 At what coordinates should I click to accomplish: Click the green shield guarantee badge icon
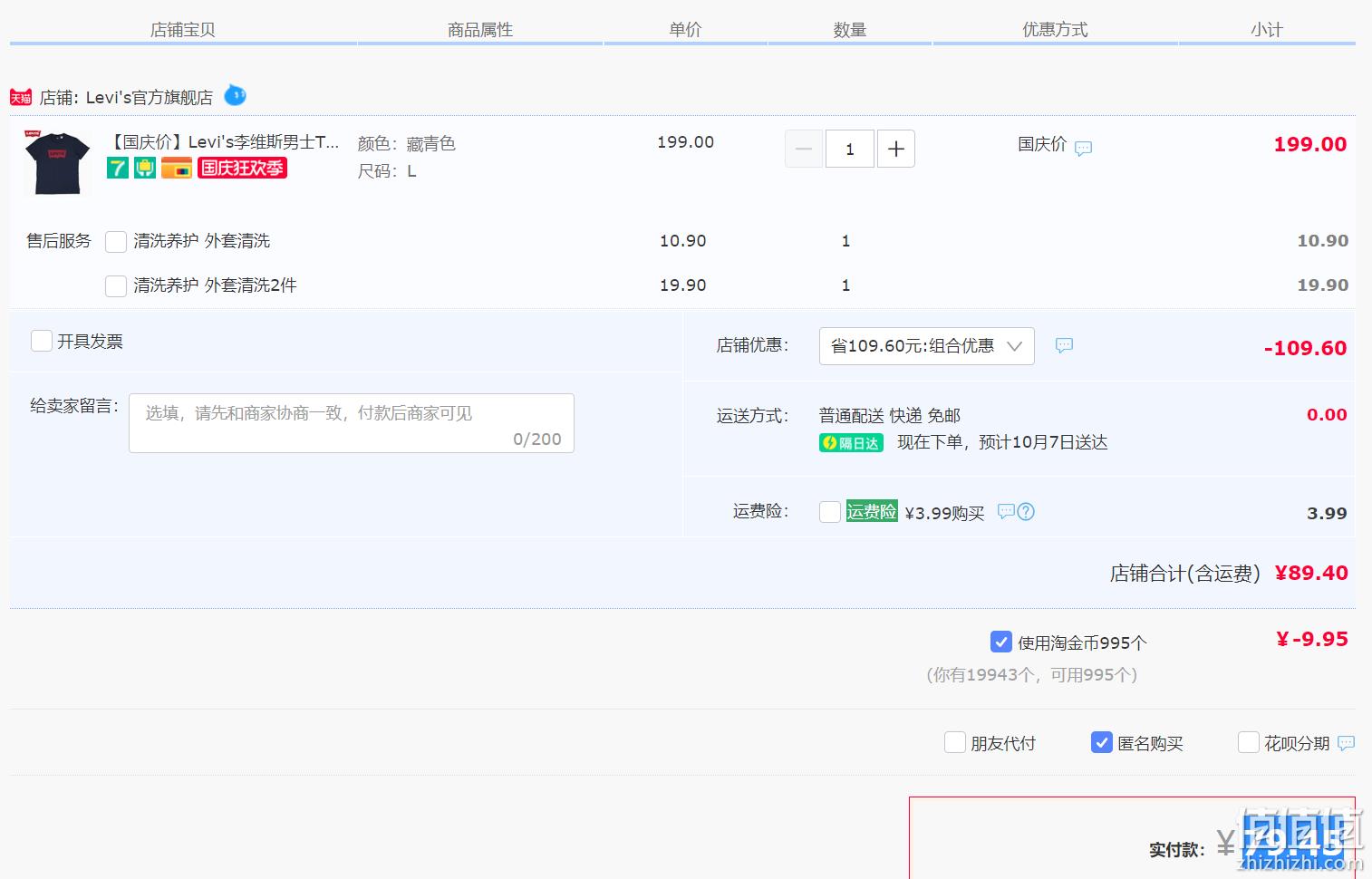[x=145, y=168]
